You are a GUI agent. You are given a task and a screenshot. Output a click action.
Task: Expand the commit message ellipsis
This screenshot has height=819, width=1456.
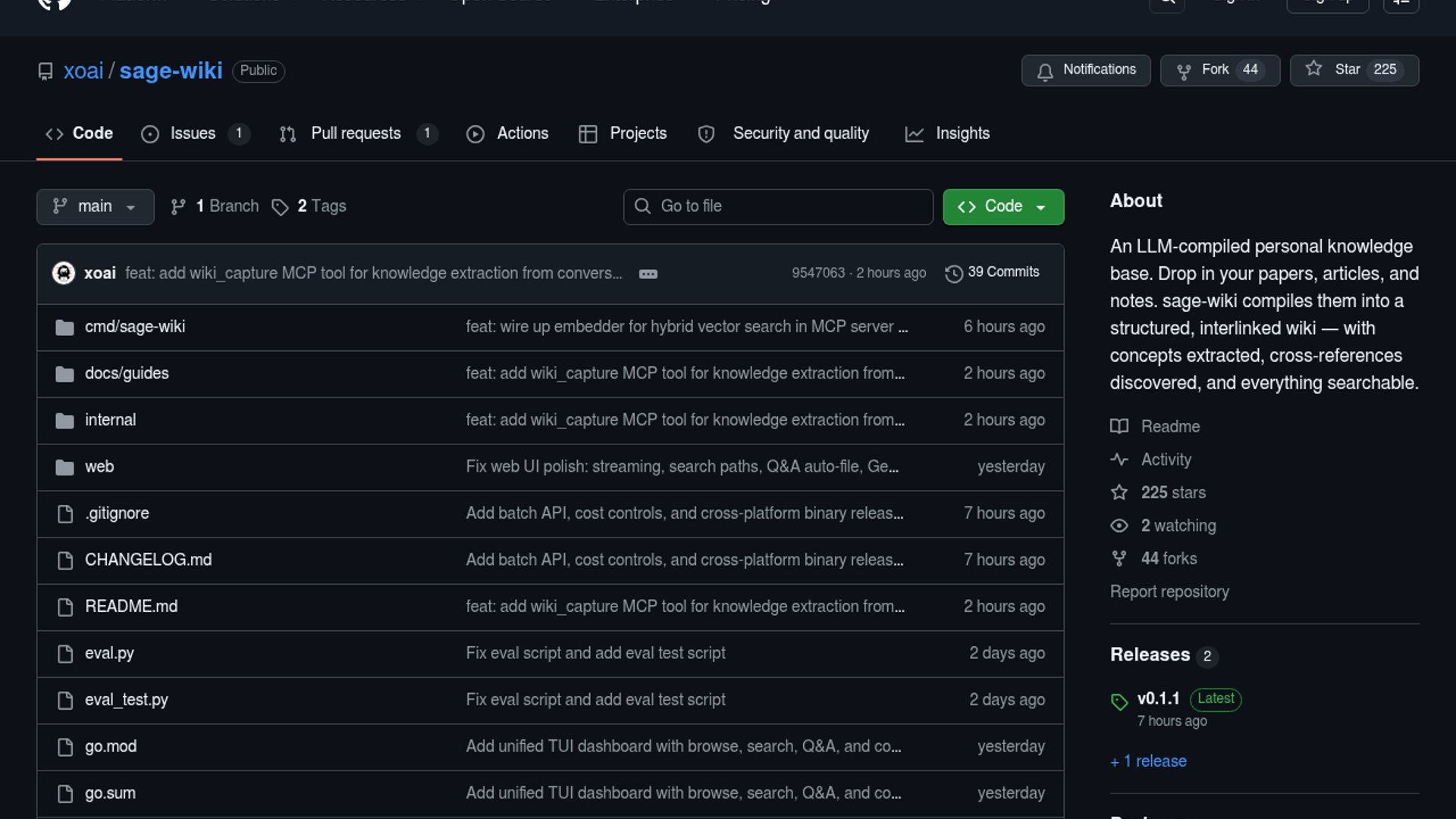(648, 274)
